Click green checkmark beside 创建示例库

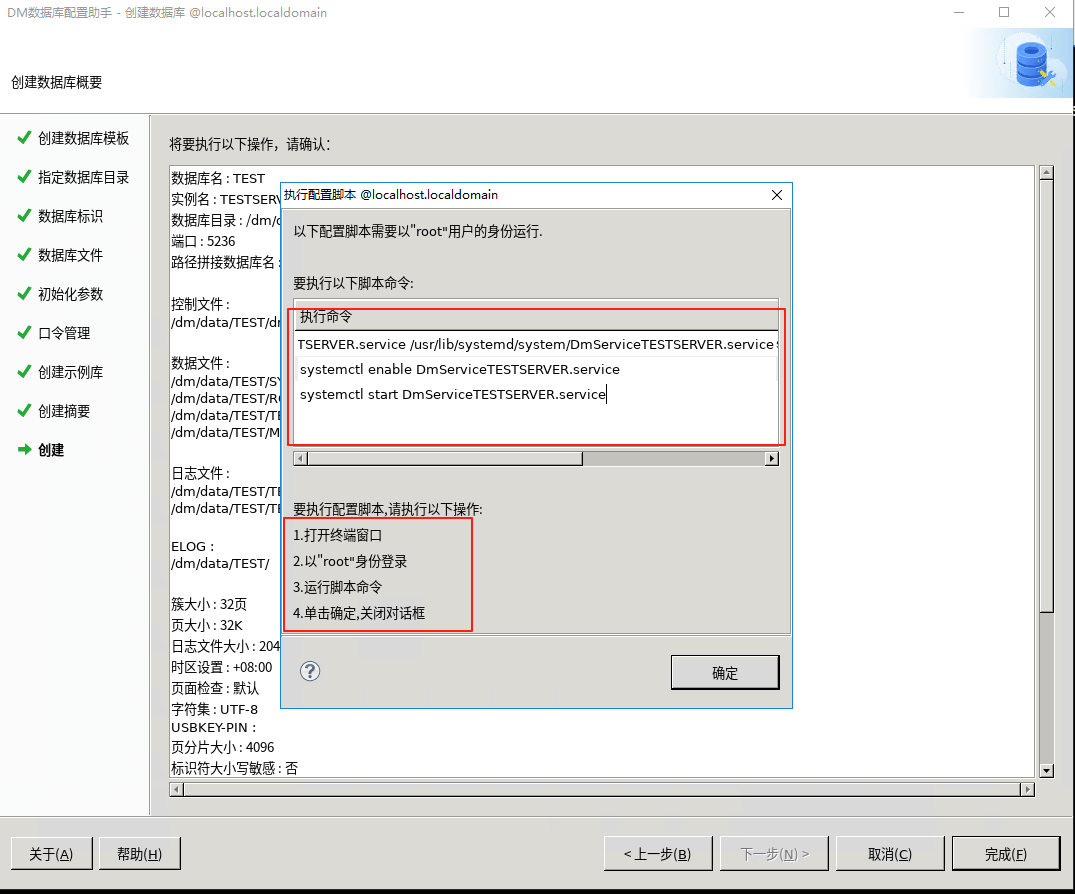[x=24, y=372]
